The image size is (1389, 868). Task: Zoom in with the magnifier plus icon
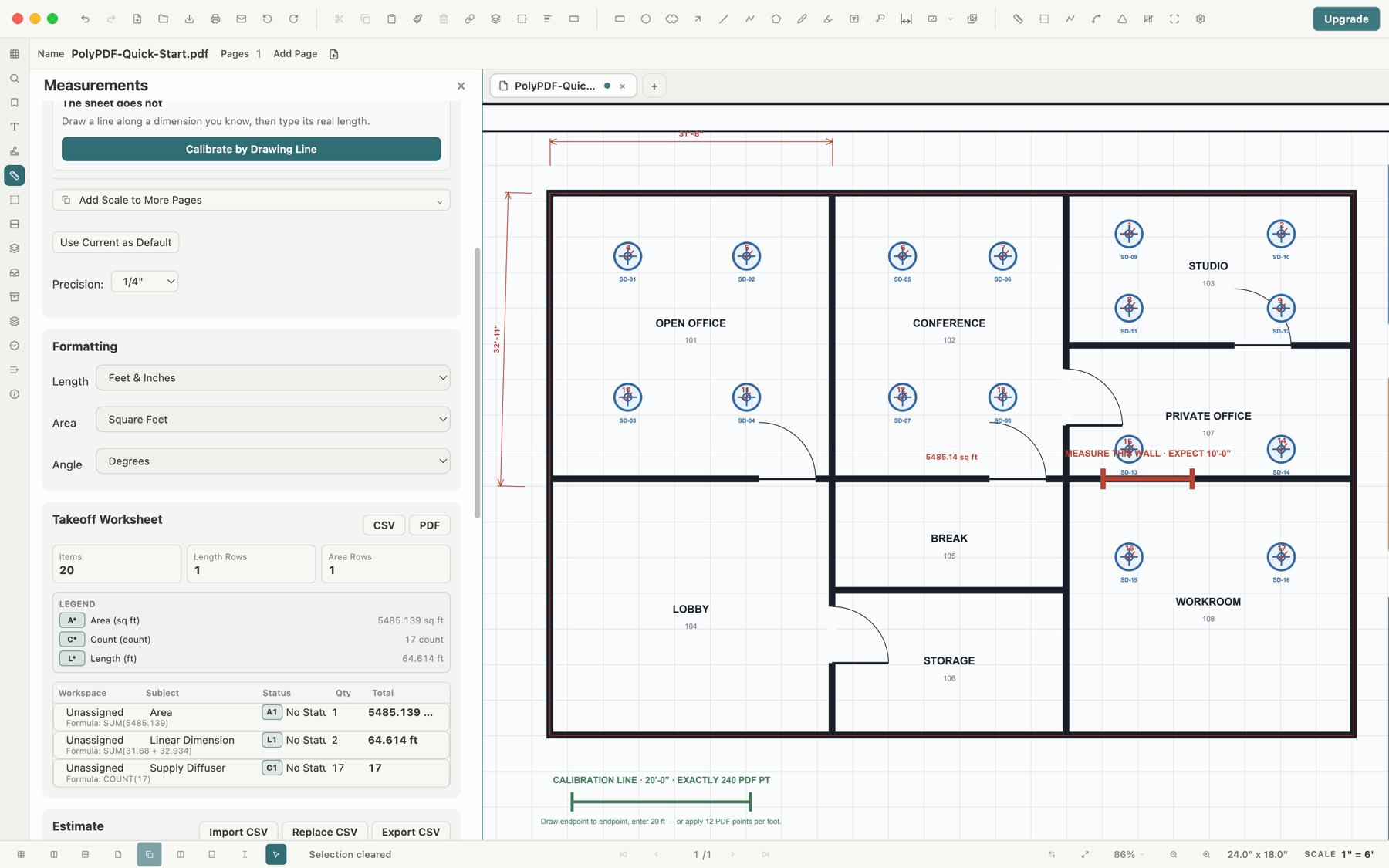[1207, 854]
